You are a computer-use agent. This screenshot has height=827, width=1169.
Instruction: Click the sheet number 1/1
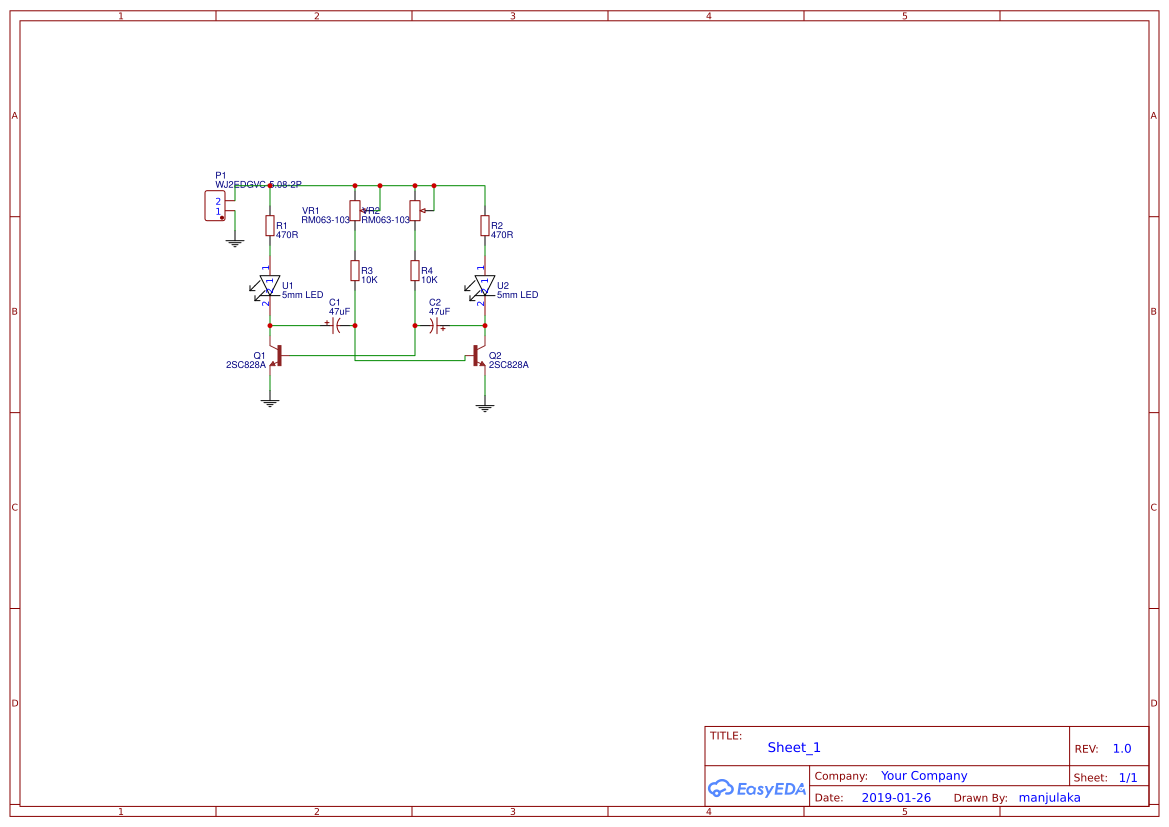tap(1128, 778)
